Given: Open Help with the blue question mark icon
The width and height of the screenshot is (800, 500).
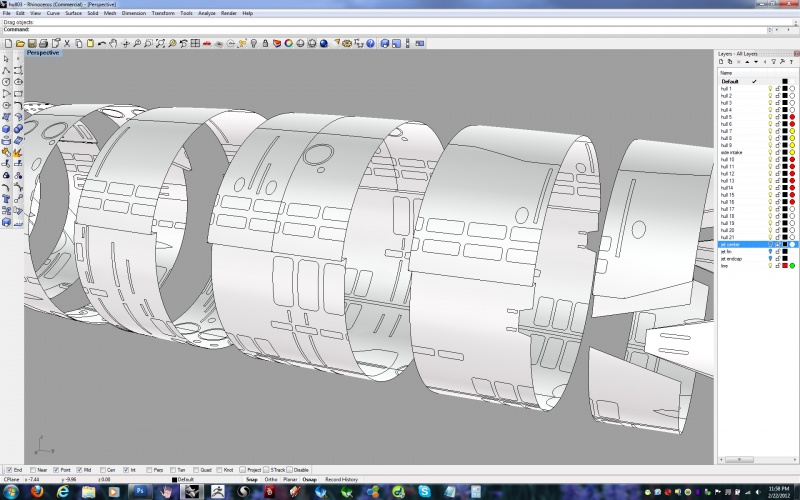Looking at the screenshot, I should 370,43.
